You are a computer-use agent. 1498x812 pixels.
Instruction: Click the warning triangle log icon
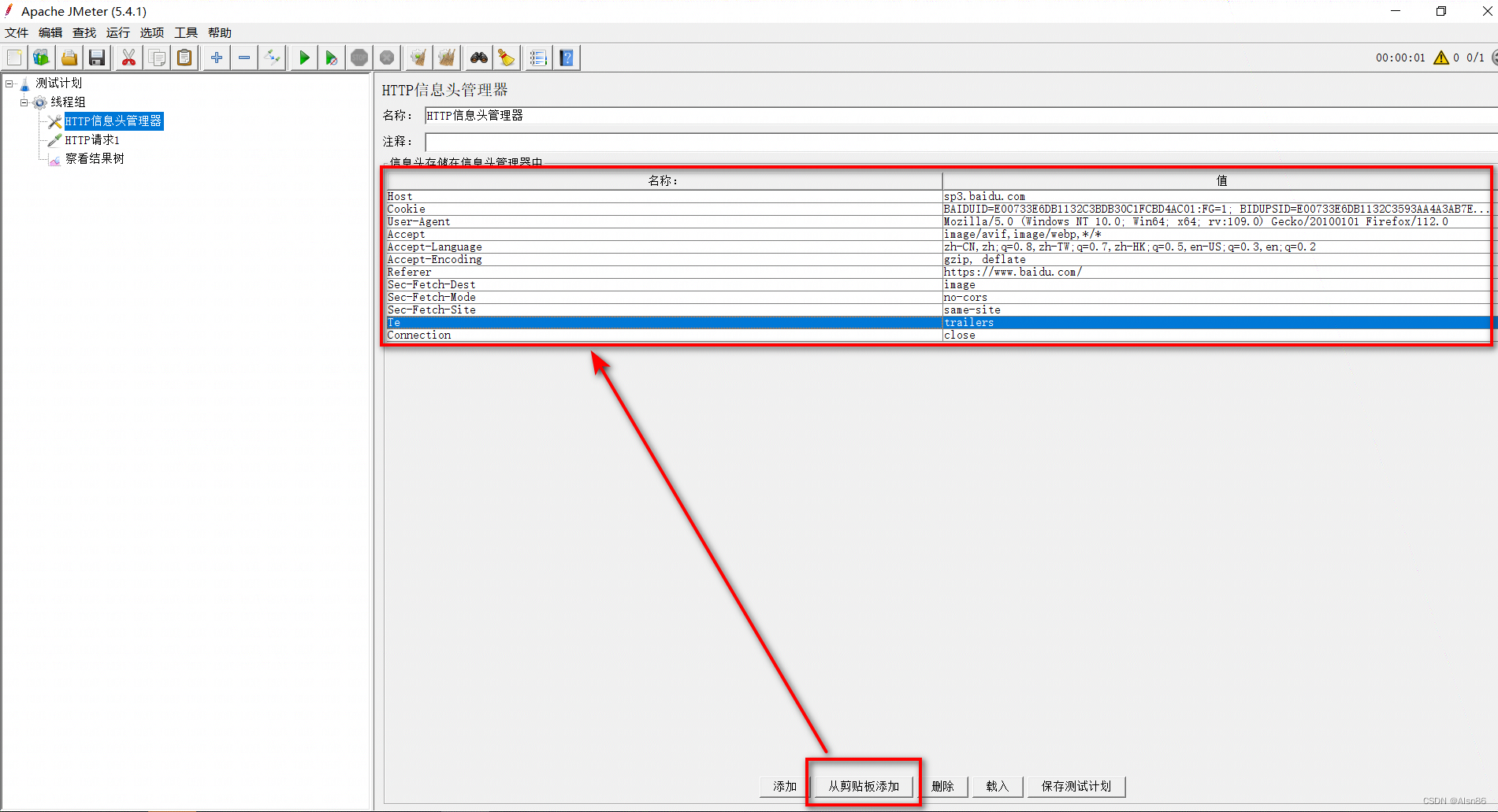(1441, 57)
